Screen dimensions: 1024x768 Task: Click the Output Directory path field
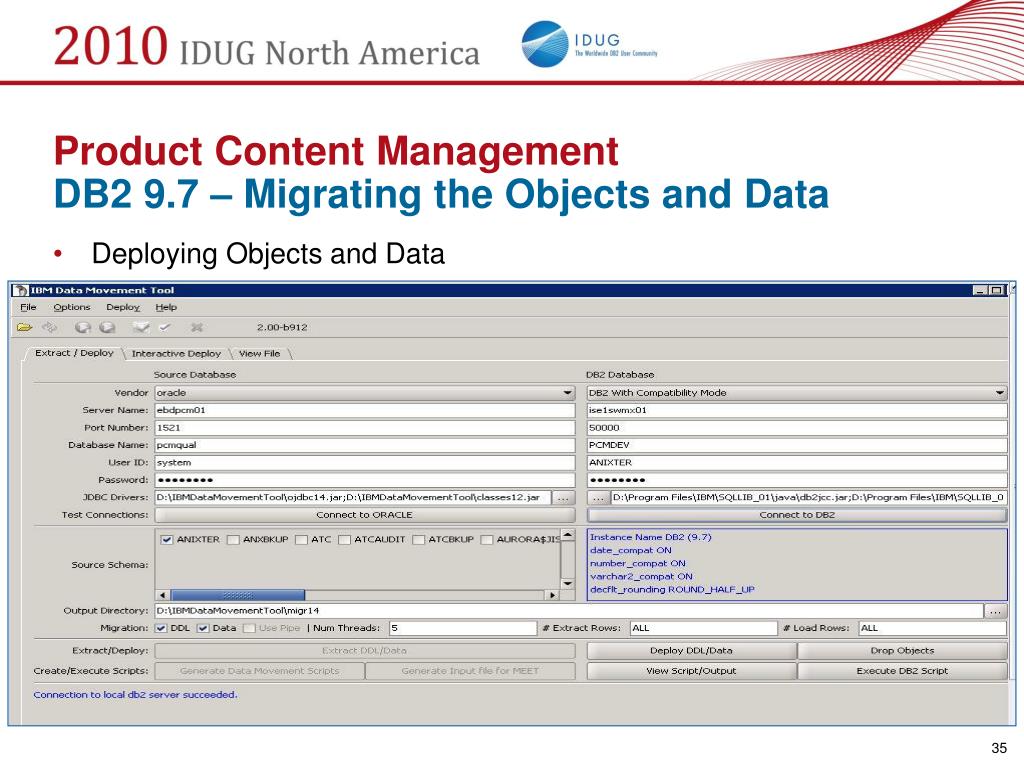click(x=568, y=611)
